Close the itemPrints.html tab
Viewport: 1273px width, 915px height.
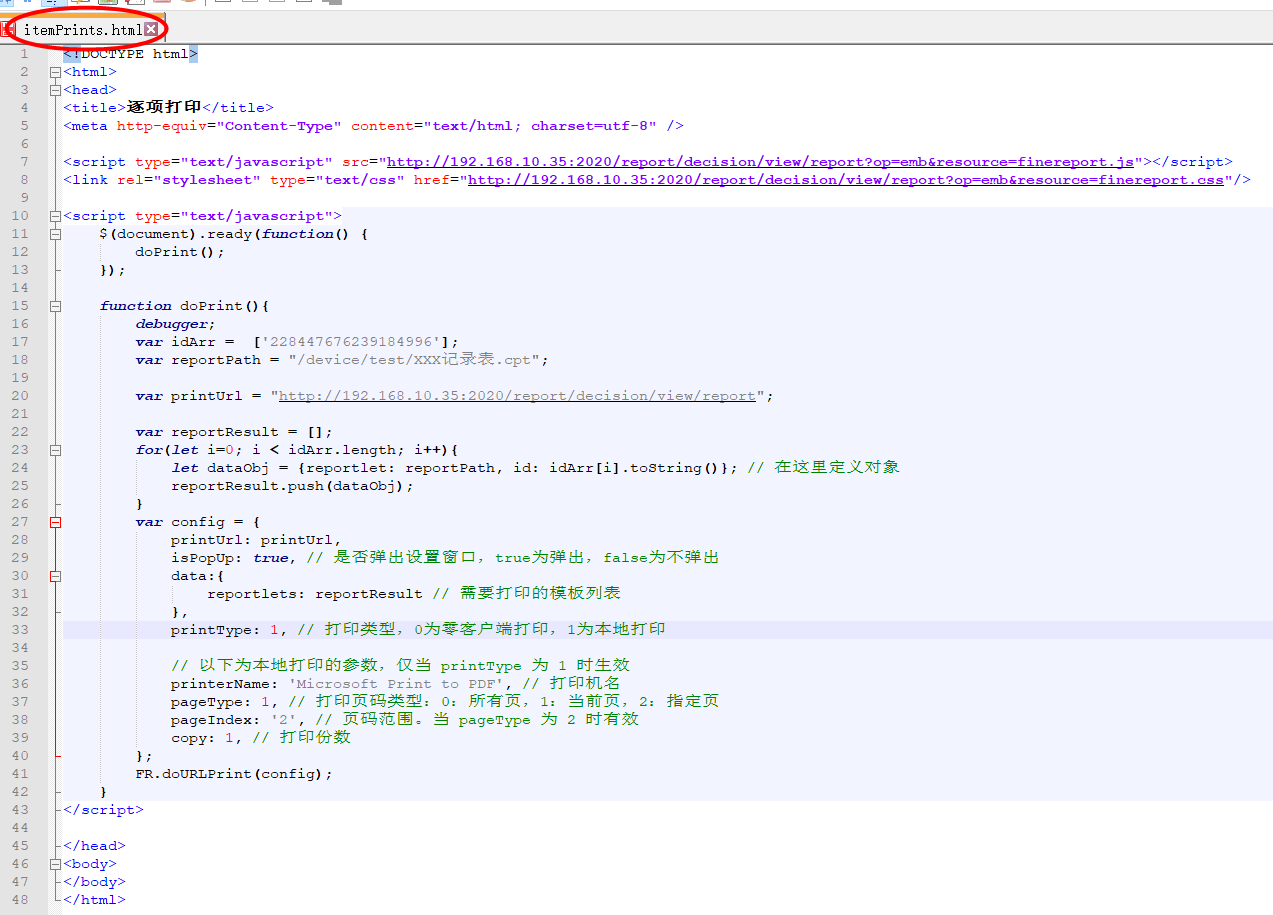(150, 30)
